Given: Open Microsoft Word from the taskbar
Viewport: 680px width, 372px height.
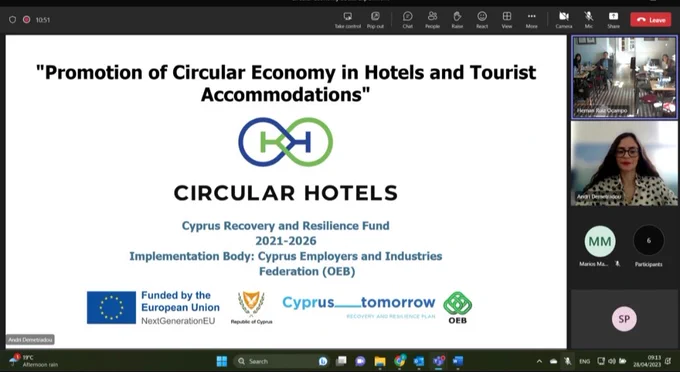Looking at the screenshot, I should pyautogui.click(x=458, y=361).
